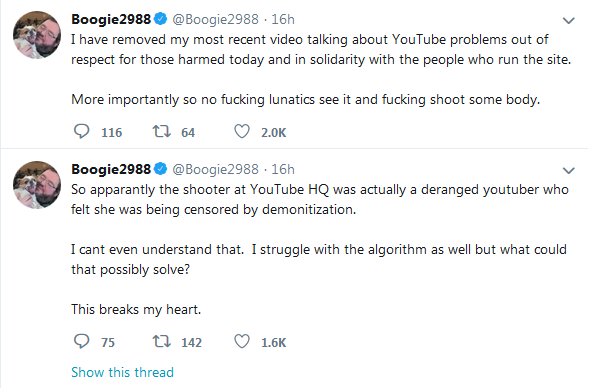Viewport: 597px width, 388px height.
Task: Reply to the removed video tweet
Action: coord(81,131)
